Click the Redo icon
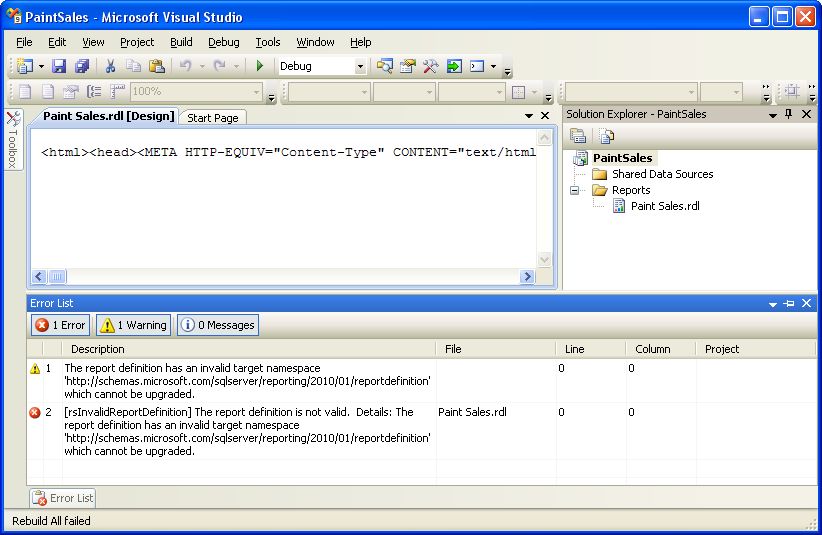 pos(220,66)
